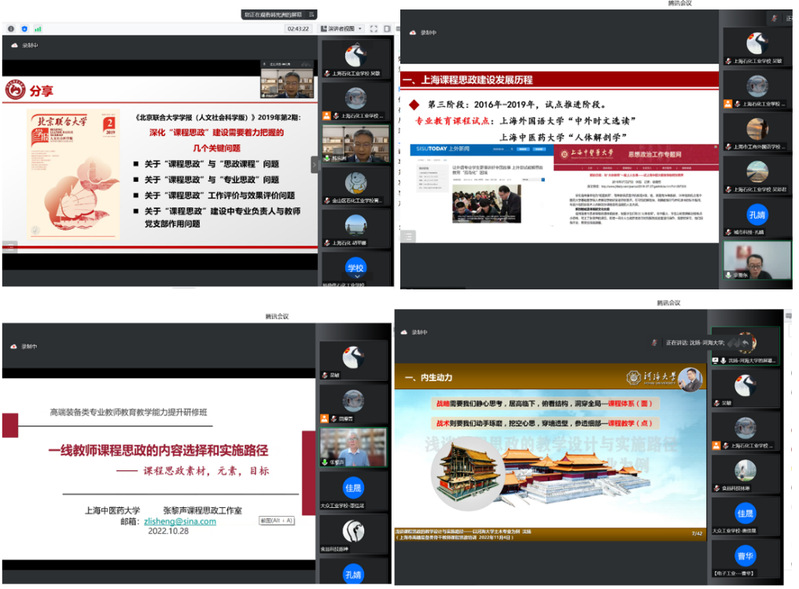Viewport: 799px width, 589px height.
Task: Click the blue security shield icon
Action: (24, 29)
